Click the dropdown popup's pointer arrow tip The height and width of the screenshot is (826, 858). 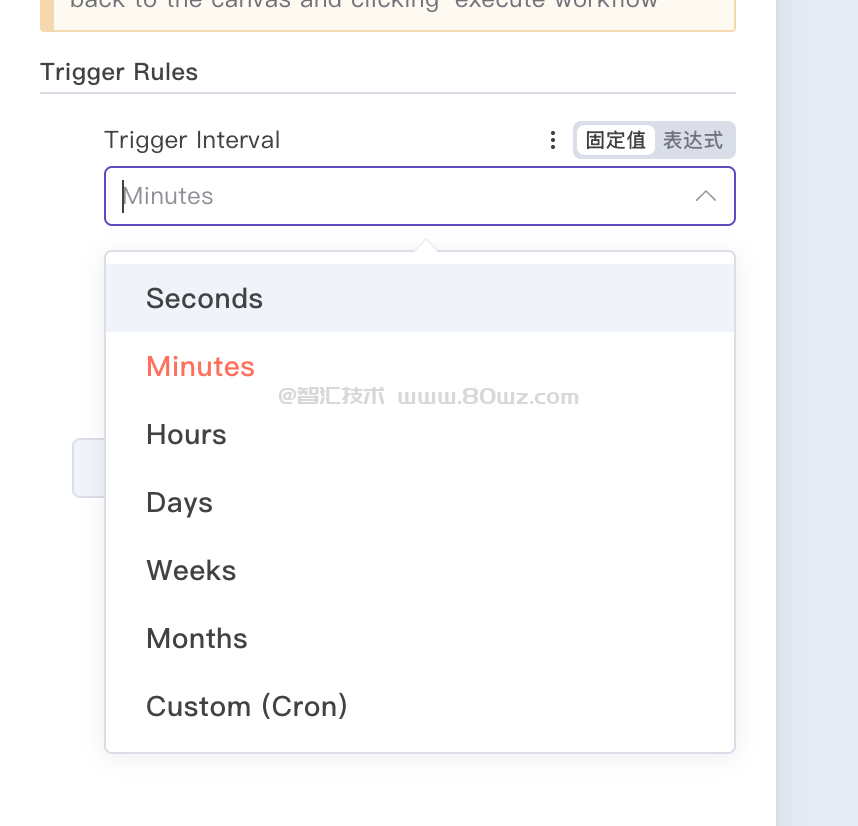(x=426, y=243)
